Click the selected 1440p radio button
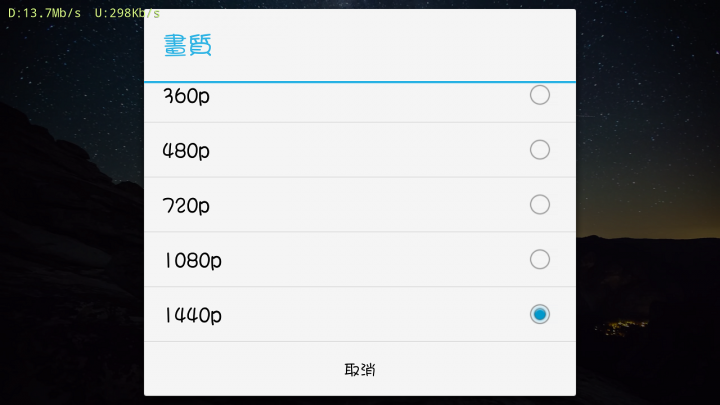This screenshot has width=720, height=405. click(x=540, y=314)
